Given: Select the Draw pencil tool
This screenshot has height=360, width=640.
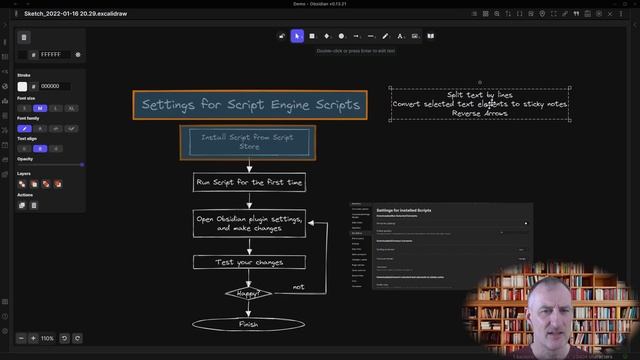Looking at the screenshot, I should (385, 36).
